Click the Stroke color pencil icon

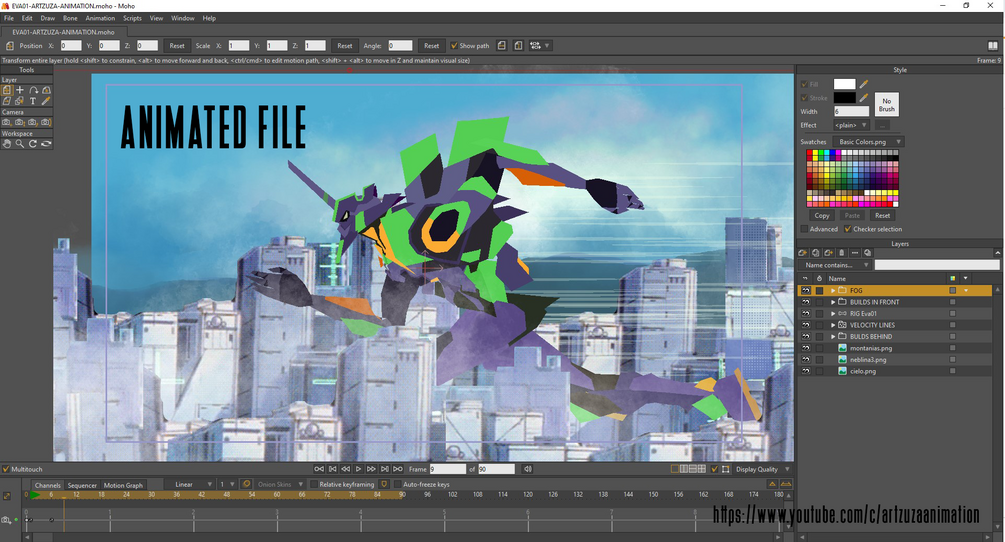pos(864,98)
